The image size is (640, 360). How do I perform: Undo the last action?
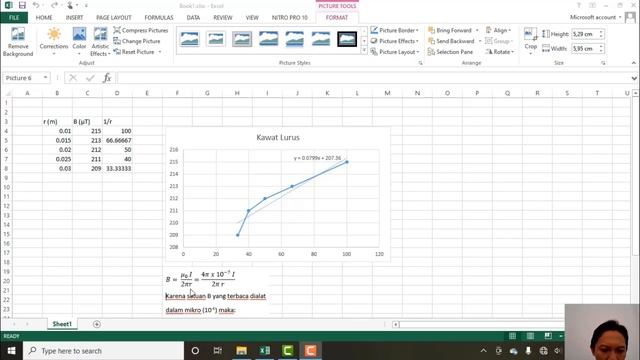click(x=36, y=5)
